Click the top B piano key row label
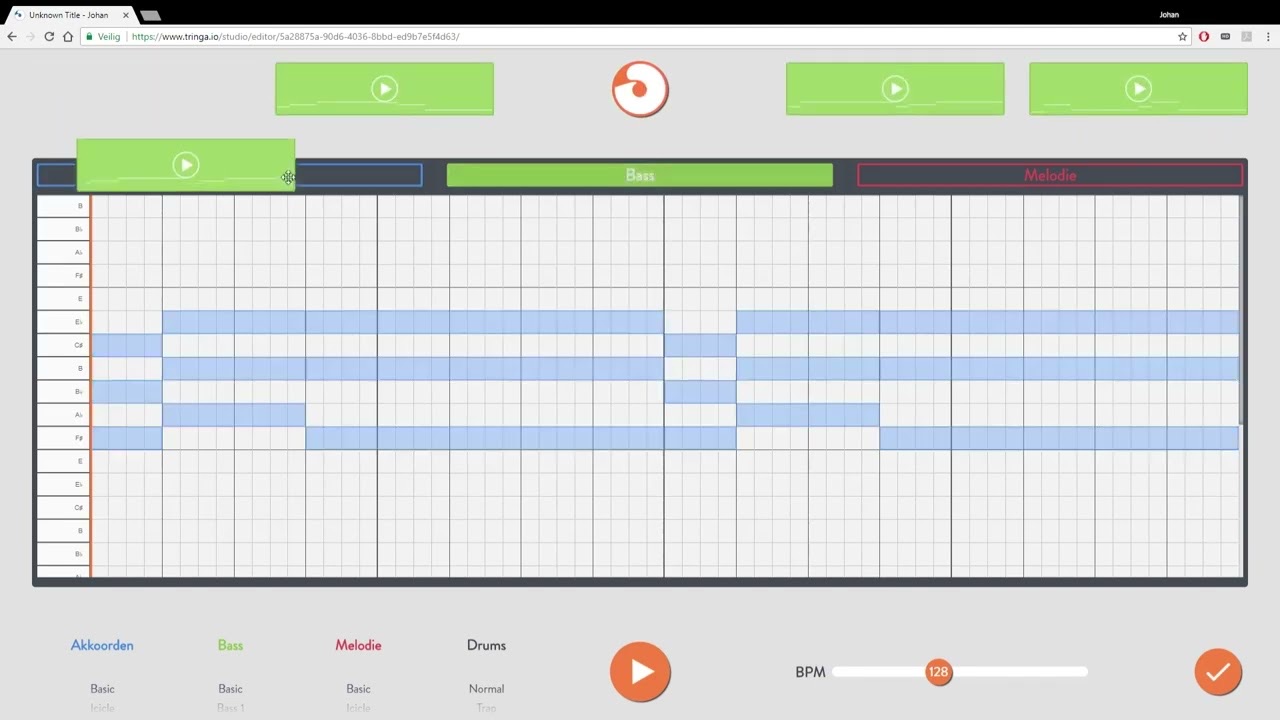The image size is (1280, 720). point(63,206)
